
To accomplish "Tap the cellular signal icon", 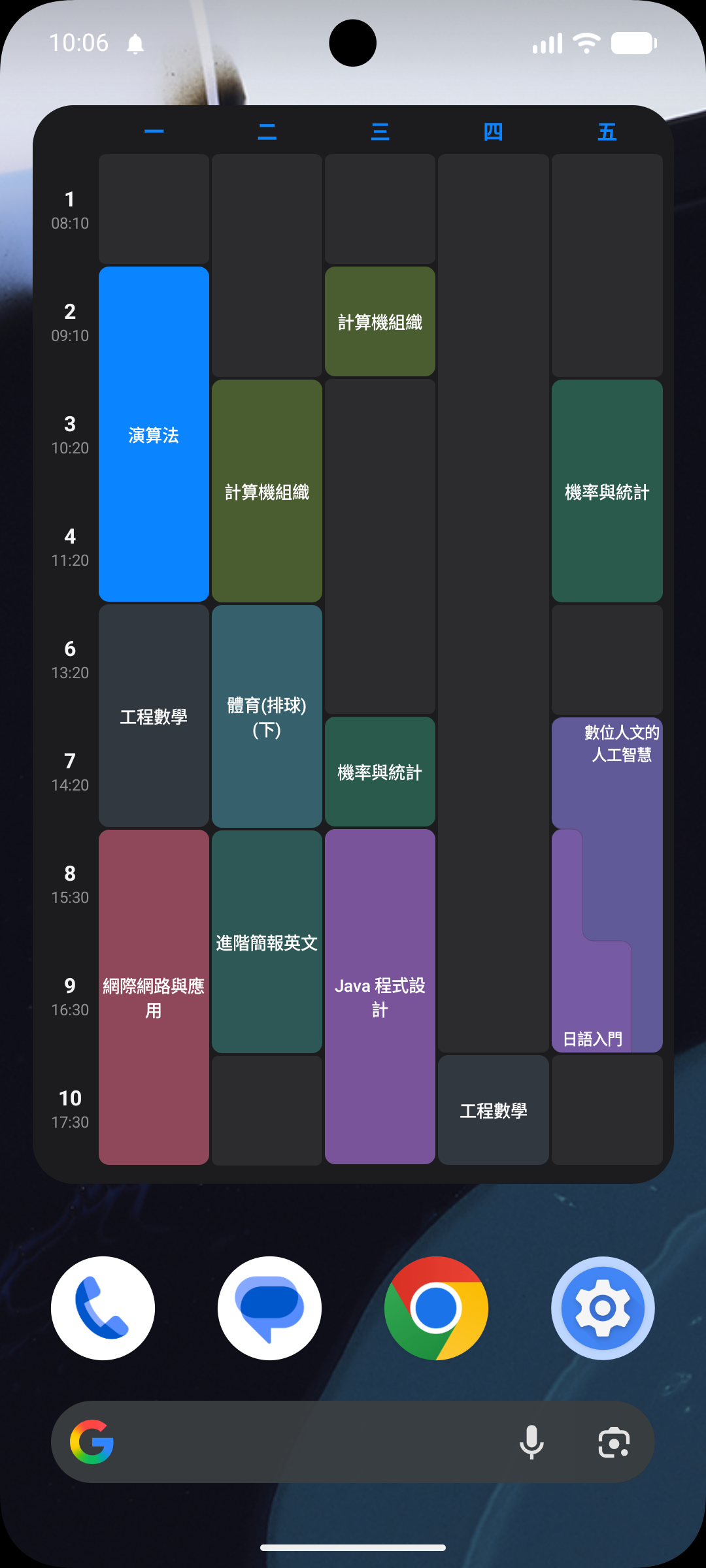I will coord(547,43).
